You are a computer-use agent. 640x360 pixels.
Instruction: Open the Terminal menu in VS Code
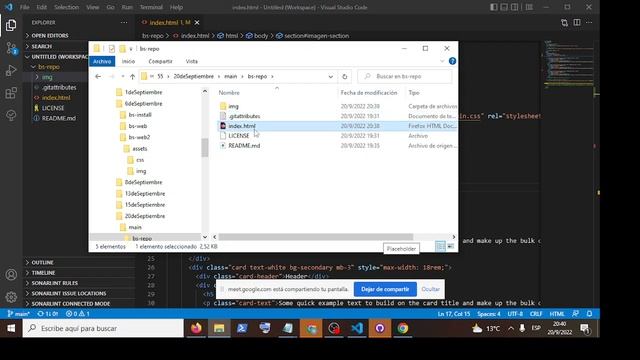(151, 7)
